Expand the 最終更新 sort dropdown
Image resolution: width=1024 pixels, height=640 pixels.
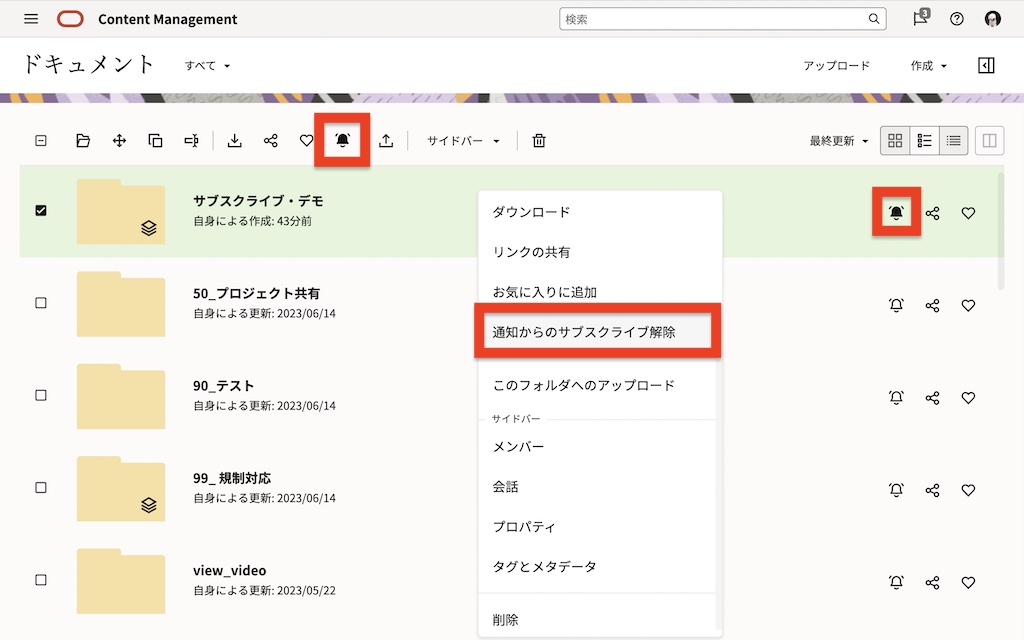838,141
